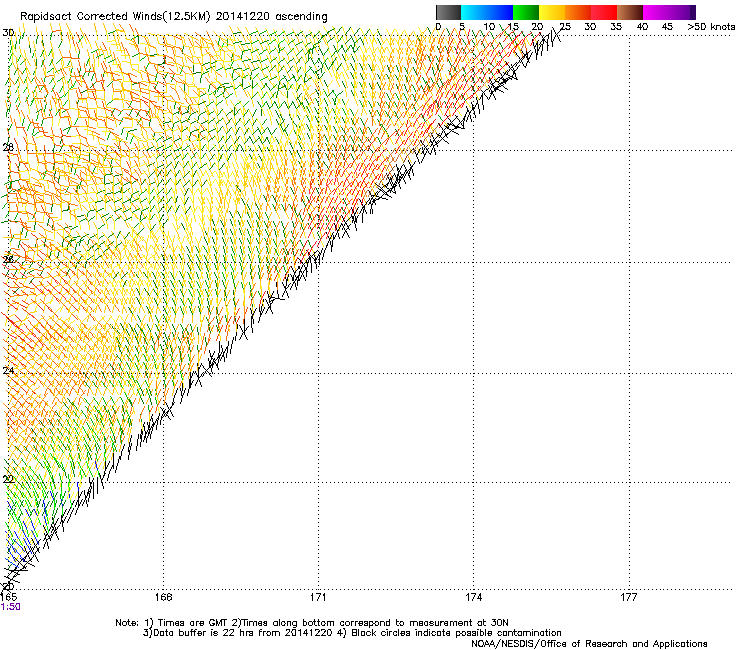Image resolution: width=740 pixels, height=650 pixels.
Task: Click the longitude label '165'
Action: coord(8,597)
